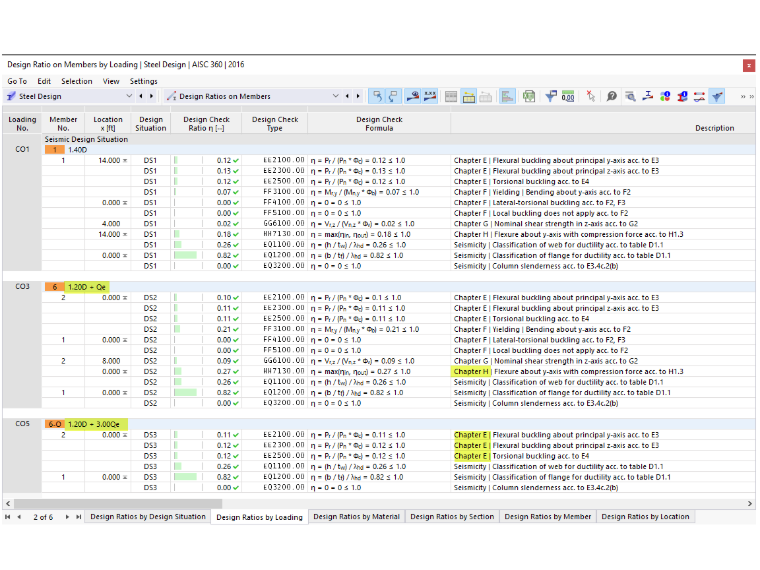Click the red-blue result diagram icon
The image size is (760, 570).
pos(699,96)
